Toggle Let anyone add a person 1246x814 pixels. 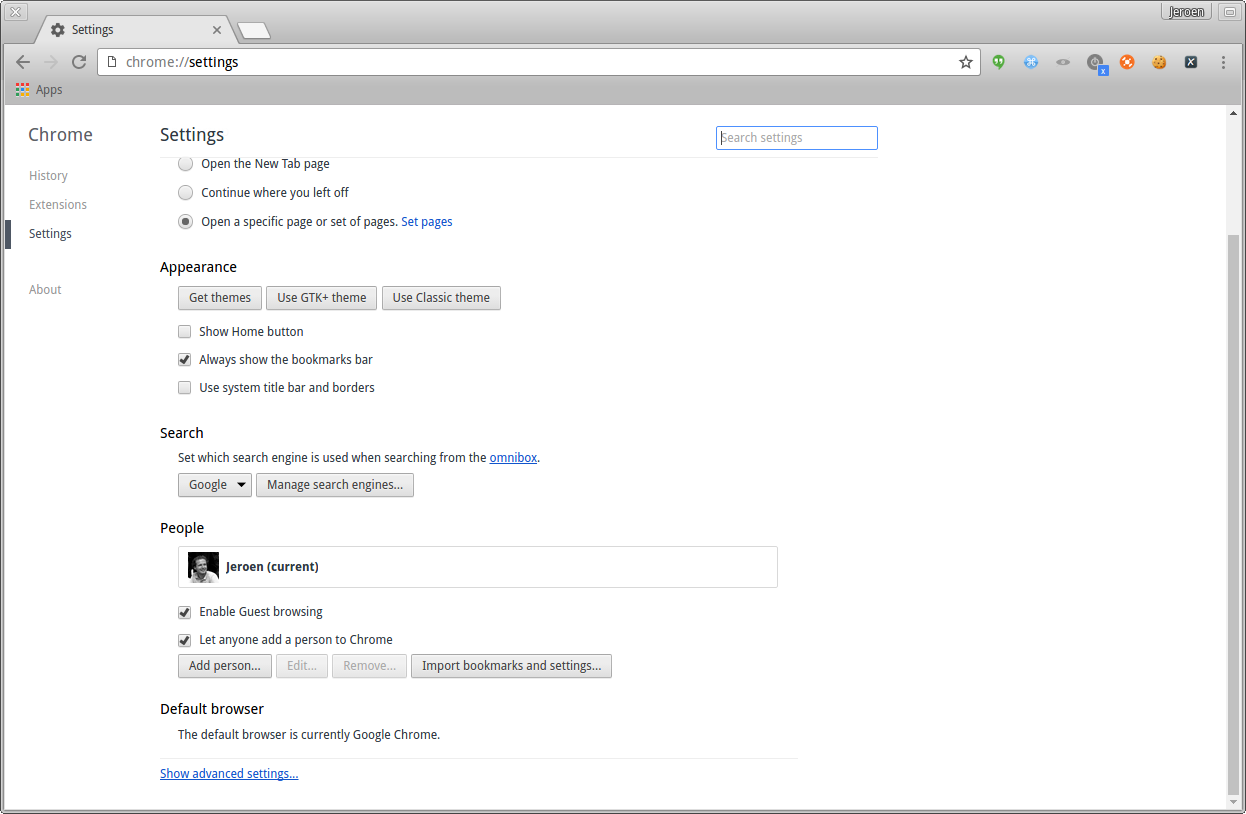point(184,640)
